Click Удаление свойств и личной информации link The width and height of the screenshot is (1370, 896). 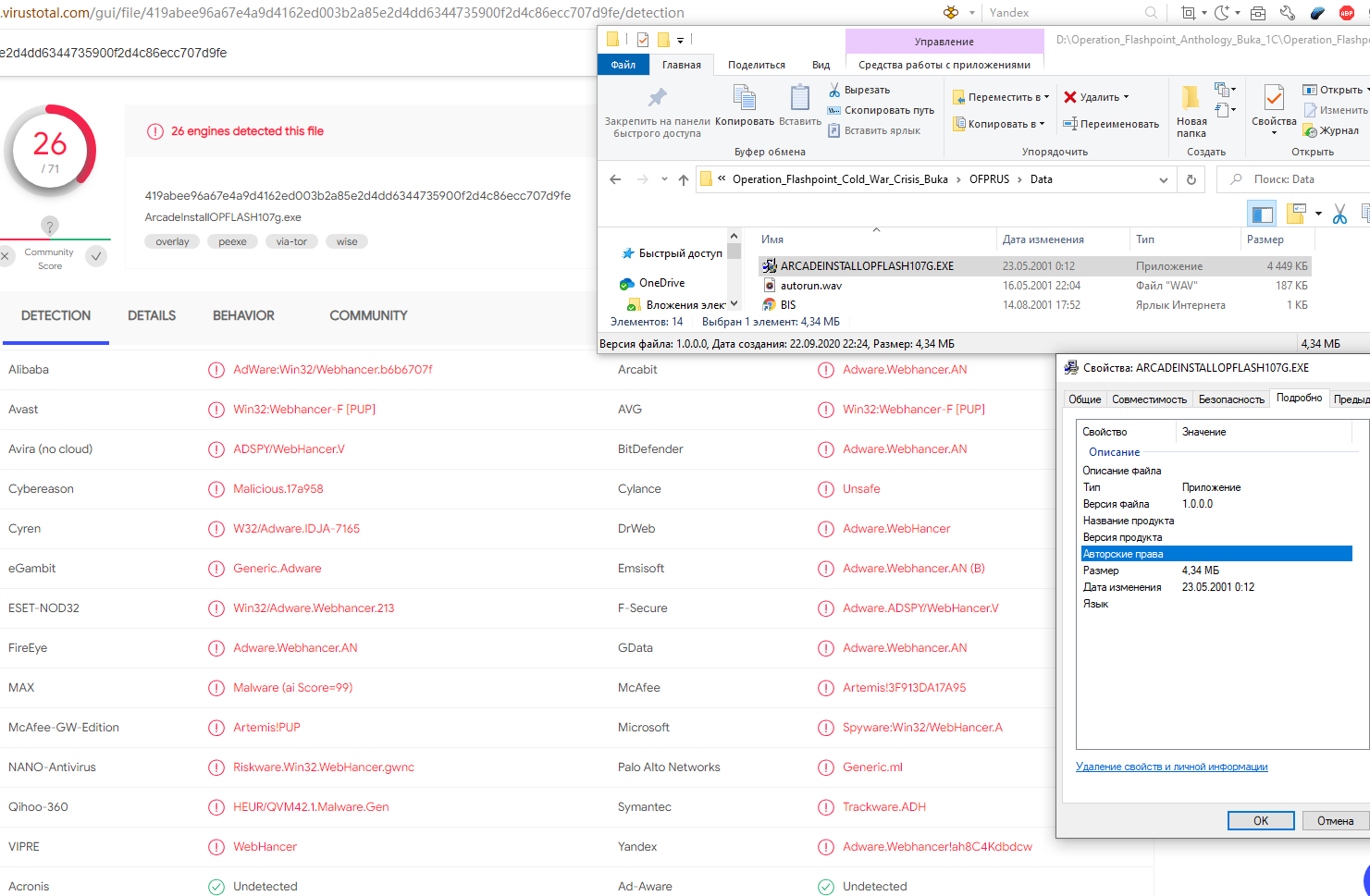pyautogui.click(x=1171, y=767)
